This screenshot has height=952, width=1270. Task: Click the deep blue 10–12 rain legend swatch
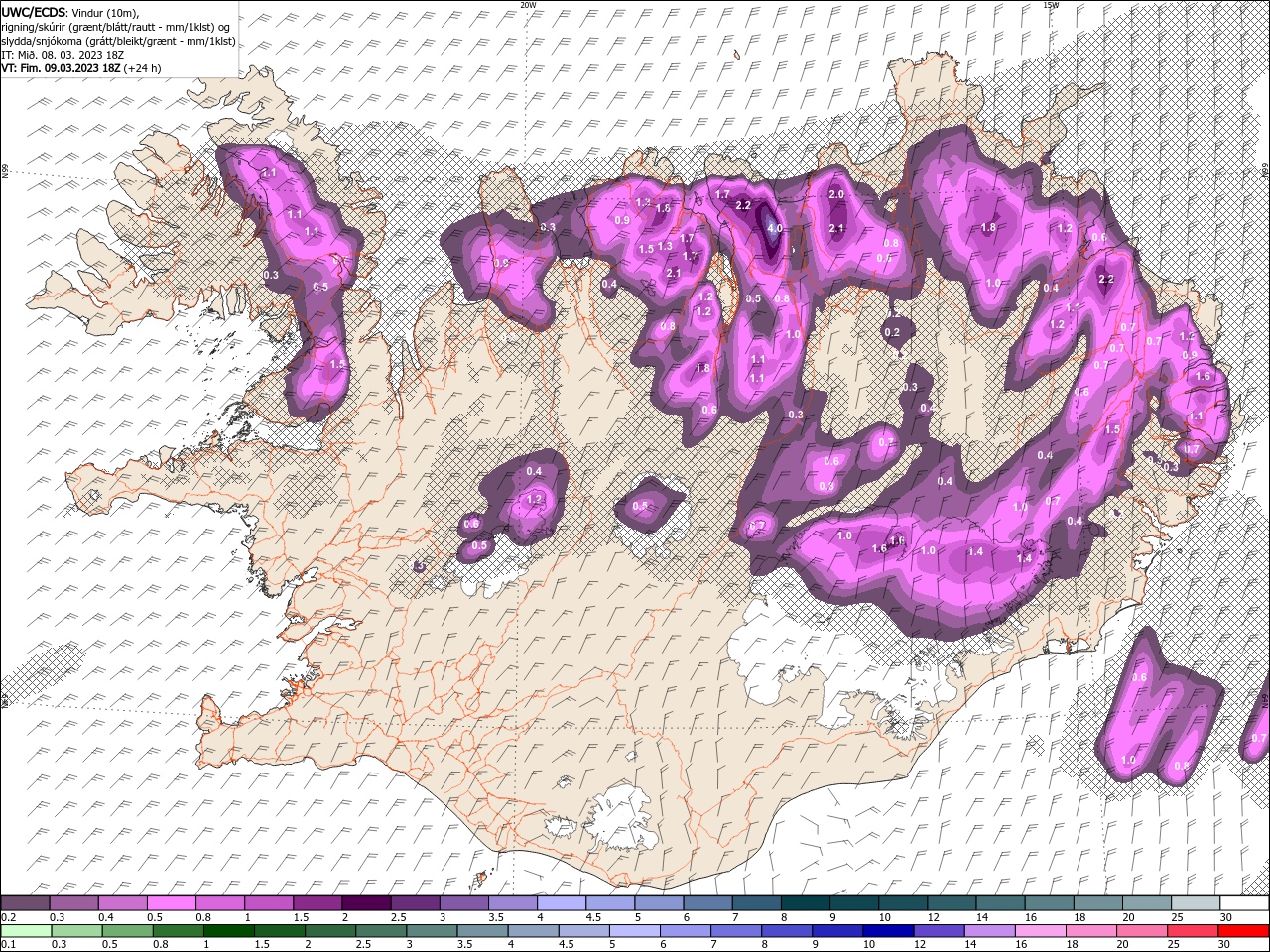pos(890,931)
